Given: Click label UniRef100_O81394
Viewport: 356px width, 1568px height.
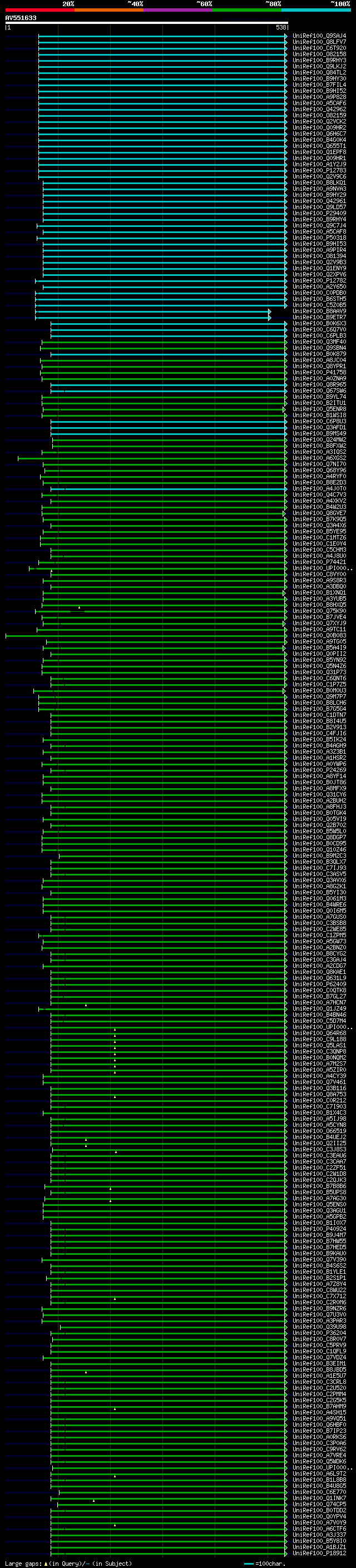Looking at the screenshot, I should coord(319,256).
